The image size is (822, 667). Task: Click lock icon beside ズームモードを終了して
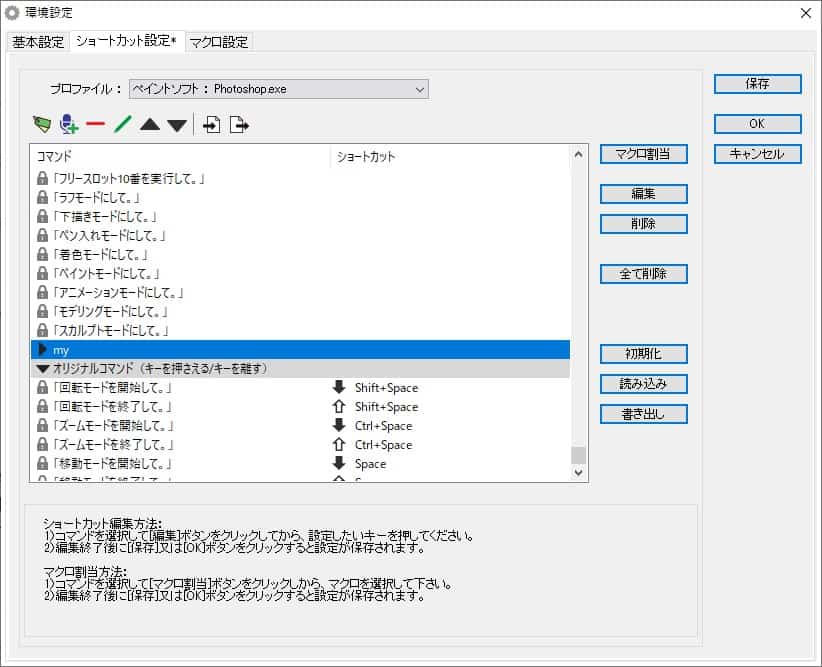[x=42, y=445]
